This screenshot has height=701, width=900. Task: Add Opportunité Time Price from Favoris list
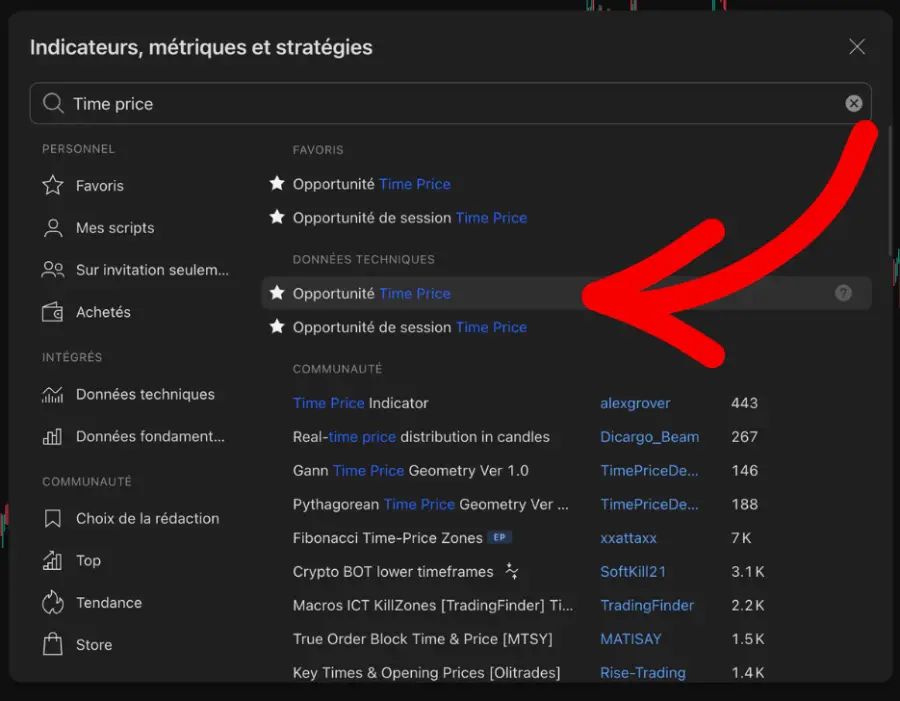click(x=371, y=184)
